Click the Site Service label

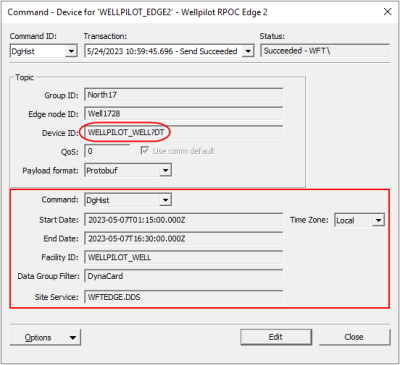pyautogui.click(x=57, y=297)
